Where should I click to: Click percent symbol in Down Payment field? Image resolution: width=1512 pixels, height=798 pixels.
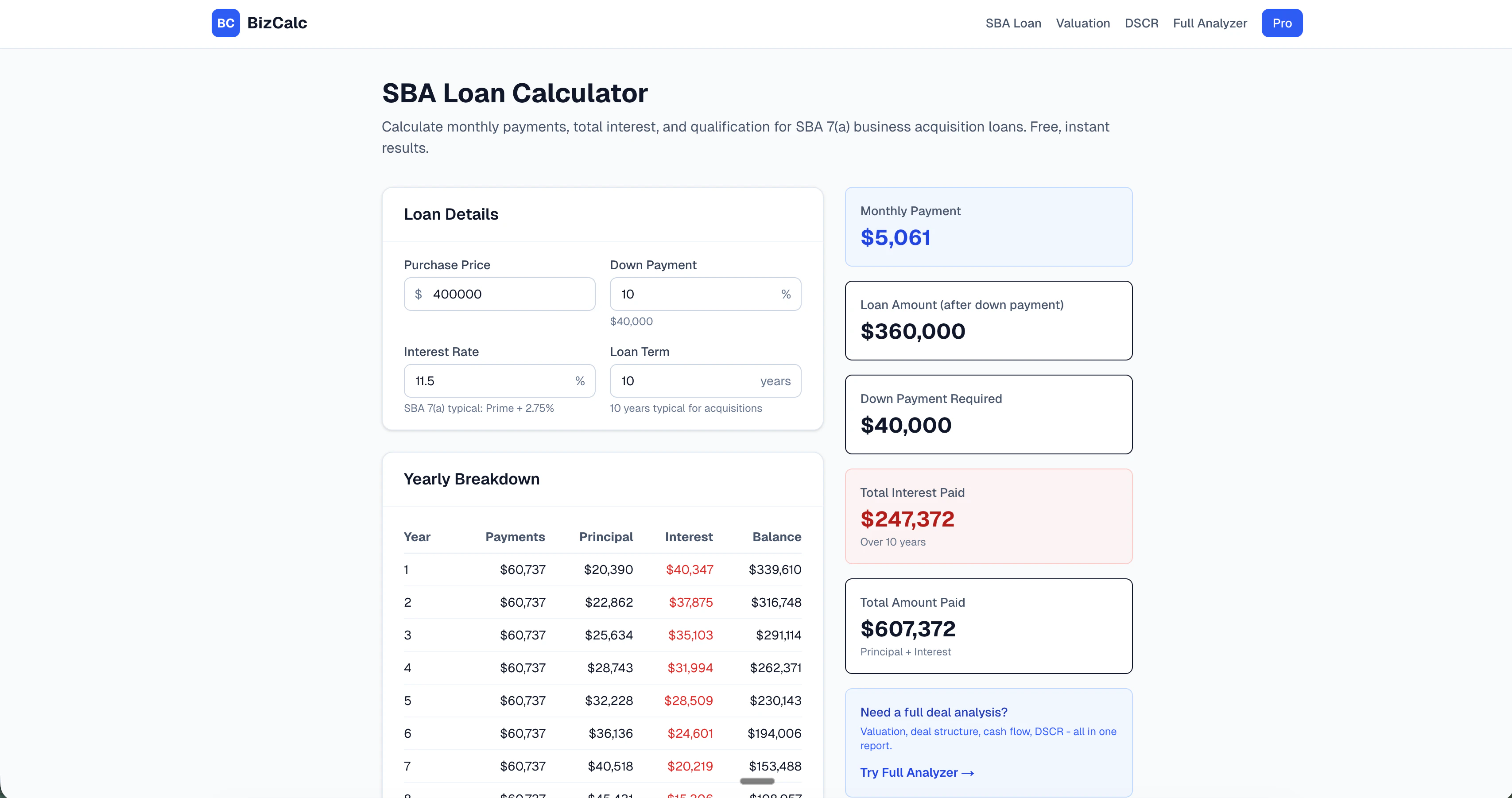(x=786, y=294)
